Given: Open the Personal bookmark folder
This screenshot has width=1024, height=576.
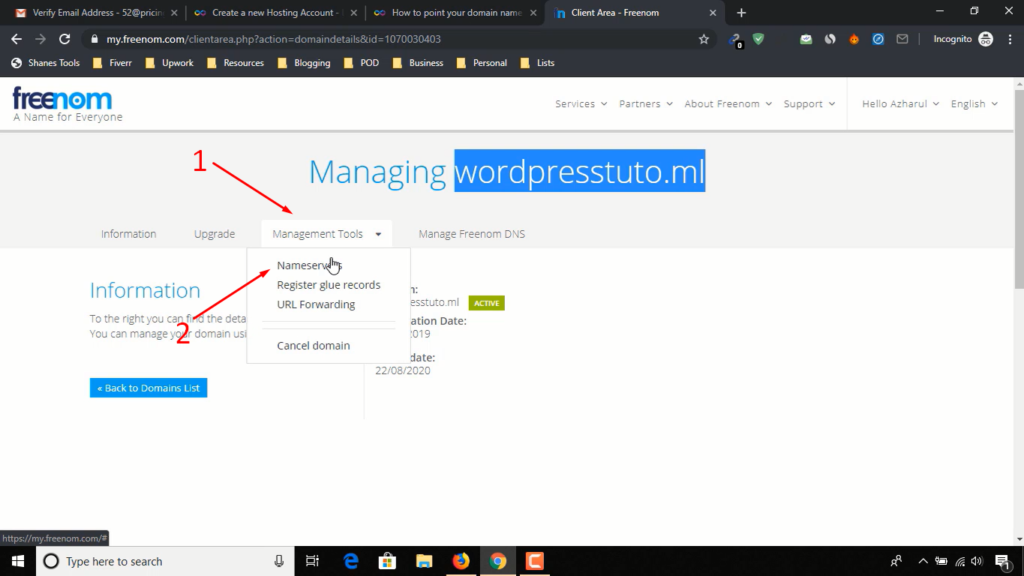Looking at the screenshot, I should coord(481,63).
